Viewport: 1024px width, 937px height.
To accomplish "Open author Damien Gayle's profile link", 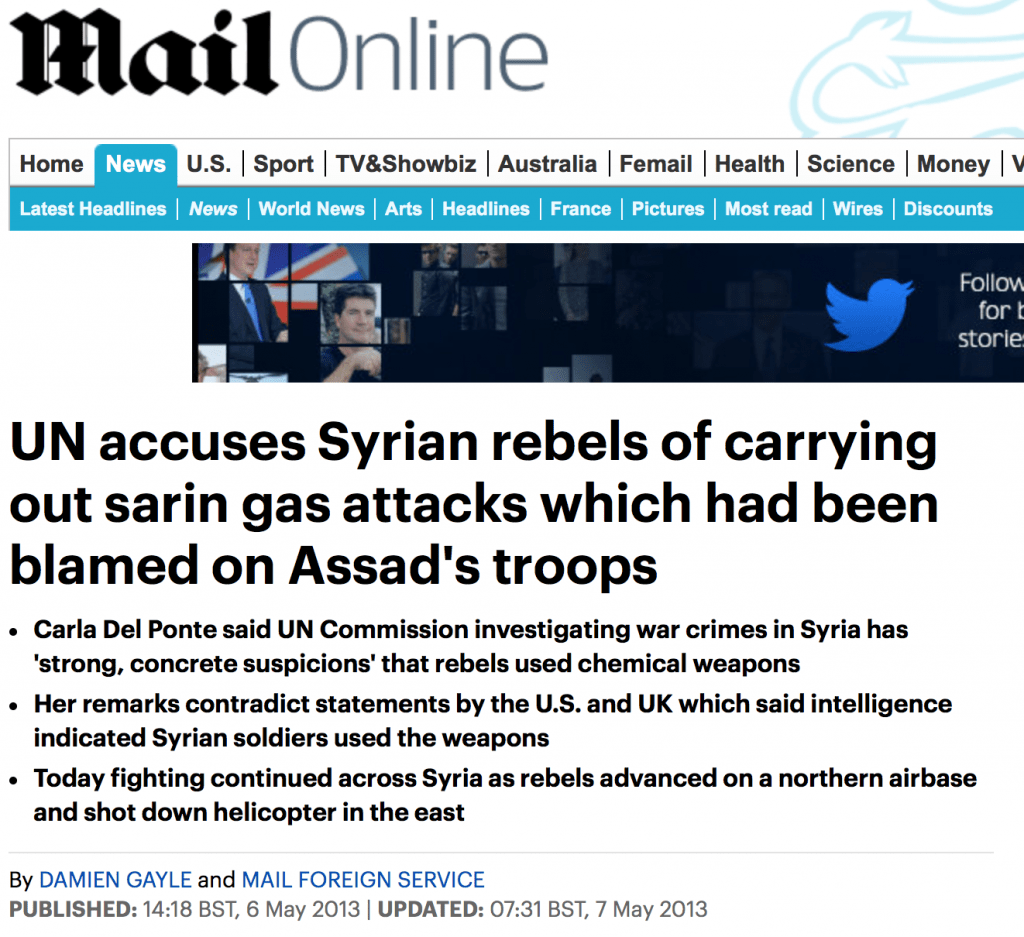I will click(116, 880).
